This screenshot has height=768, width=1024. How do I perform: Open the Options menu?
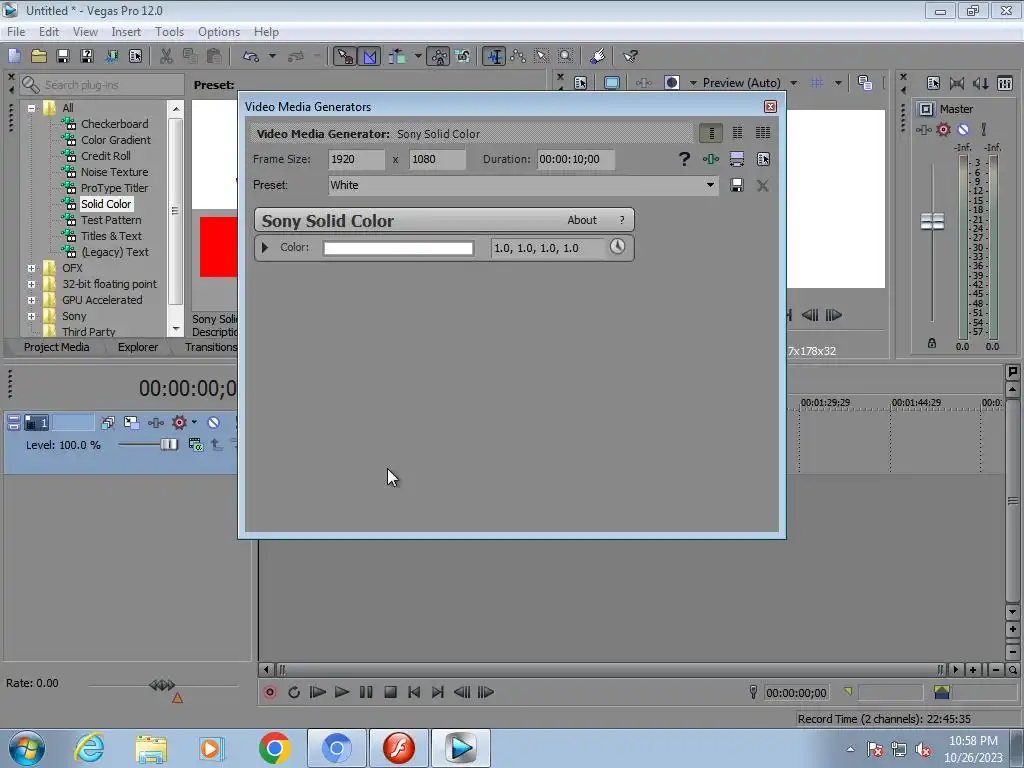(x=219, y=31)
